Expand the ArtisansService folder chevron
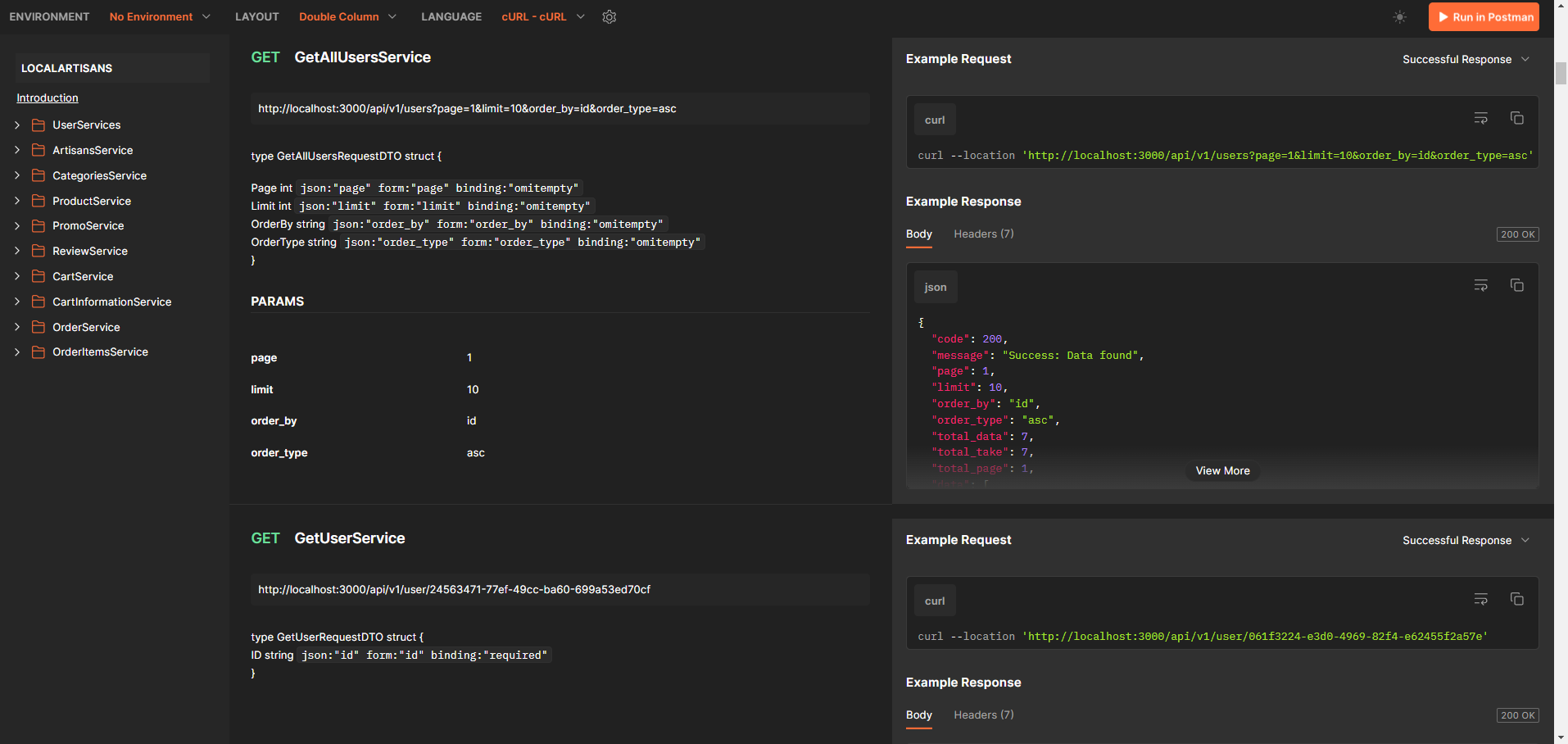This screenshot has width=1568, height=744. 17,150
